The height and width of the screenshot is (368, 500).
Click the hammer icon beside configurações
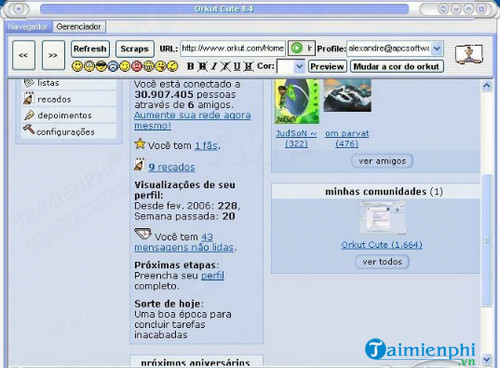pos(29,129)
